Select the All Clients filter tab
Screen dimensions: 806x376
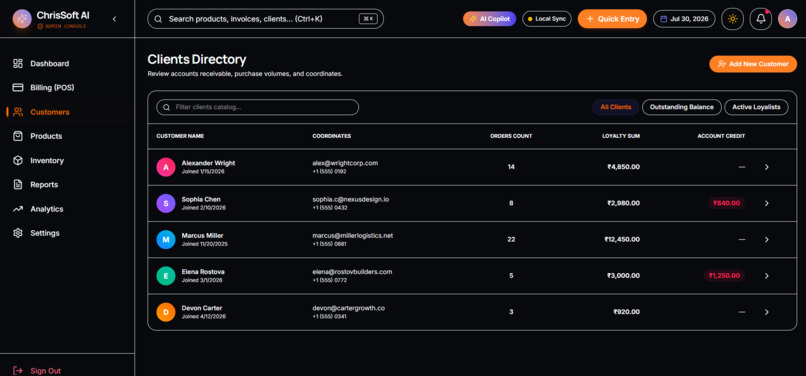[616, 107]
